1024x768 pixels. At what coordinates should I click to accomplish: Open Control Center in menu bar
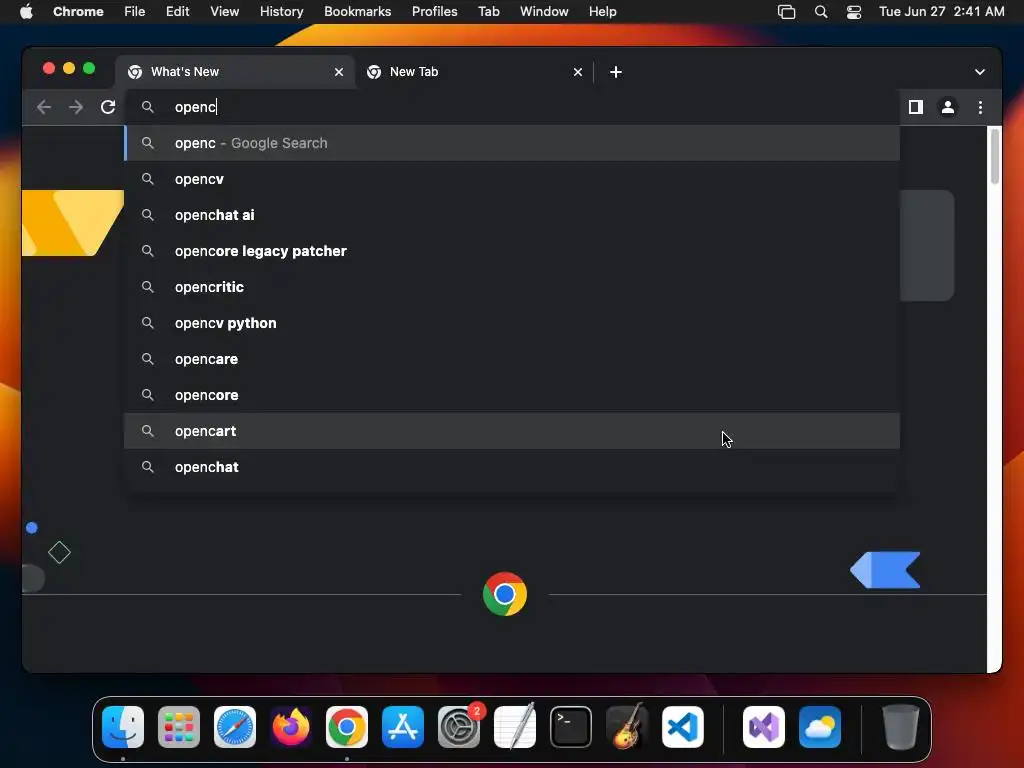[854, 12]
